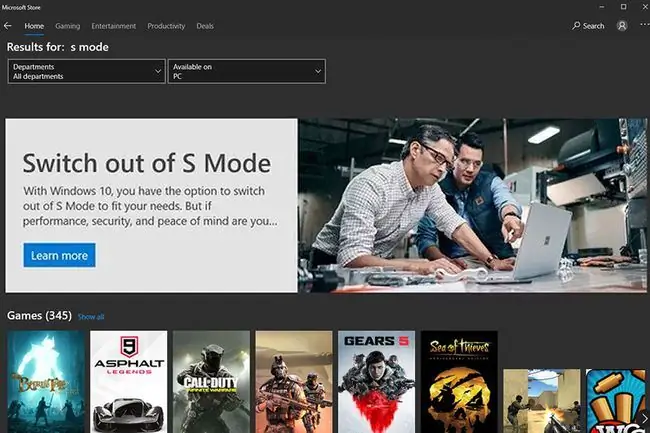Click Show all link next to Games
This screenshot has width=650, height=433.
click(91, 317)
